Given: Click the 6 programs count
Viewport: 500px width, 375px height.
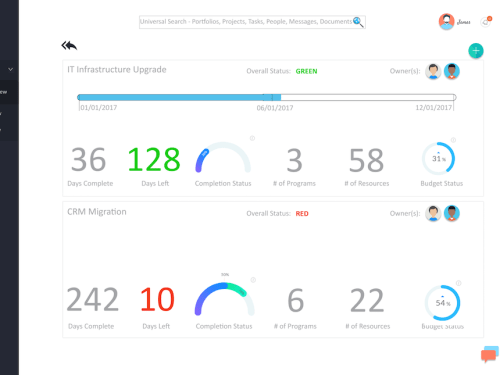Looking at the screenshot, I should point(295,300).
